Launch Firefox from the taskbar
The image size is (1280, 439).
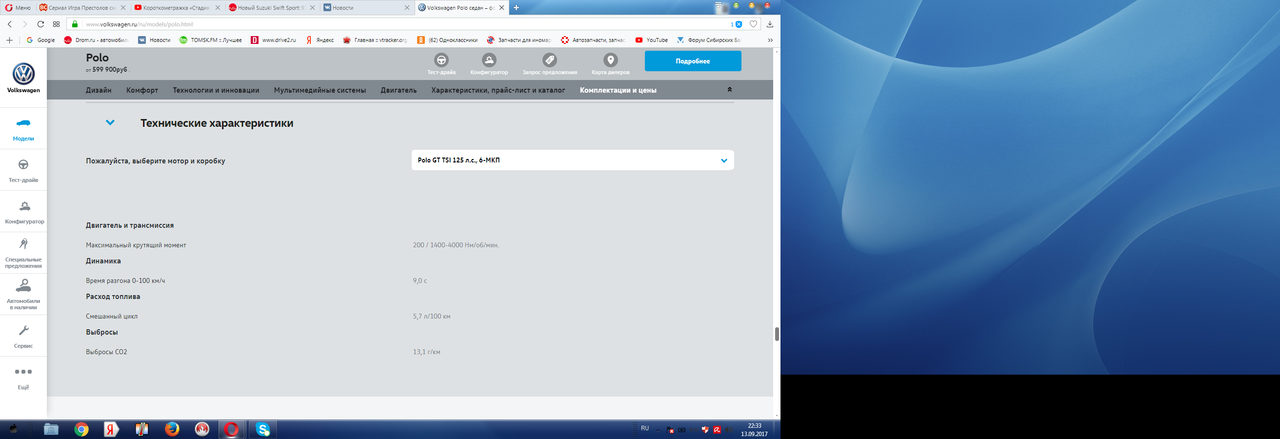(171, 429)
